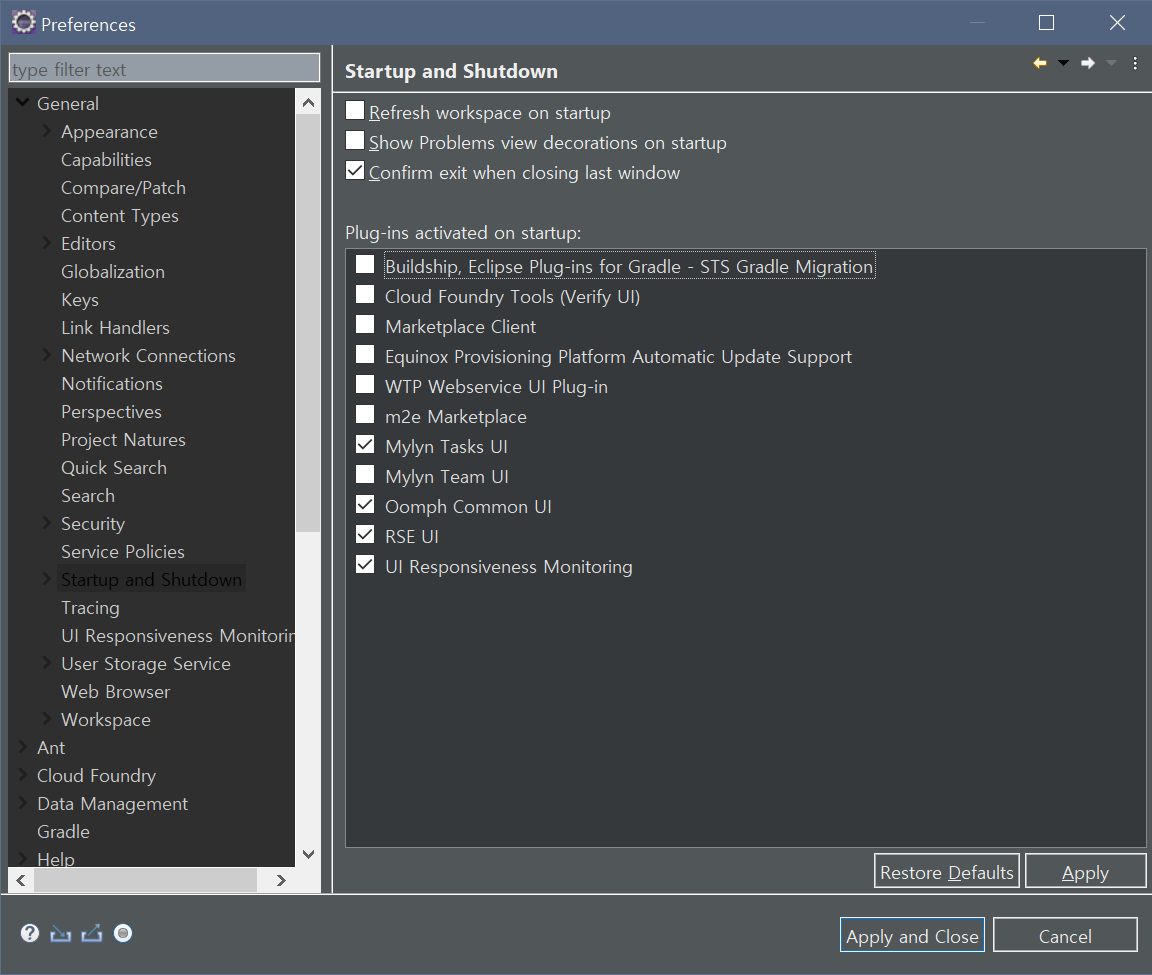Check Equinox Provisioning Platform Automatic Update Support
The image size is (1152, 975).
pyautogui.click(x=365, y=355)
